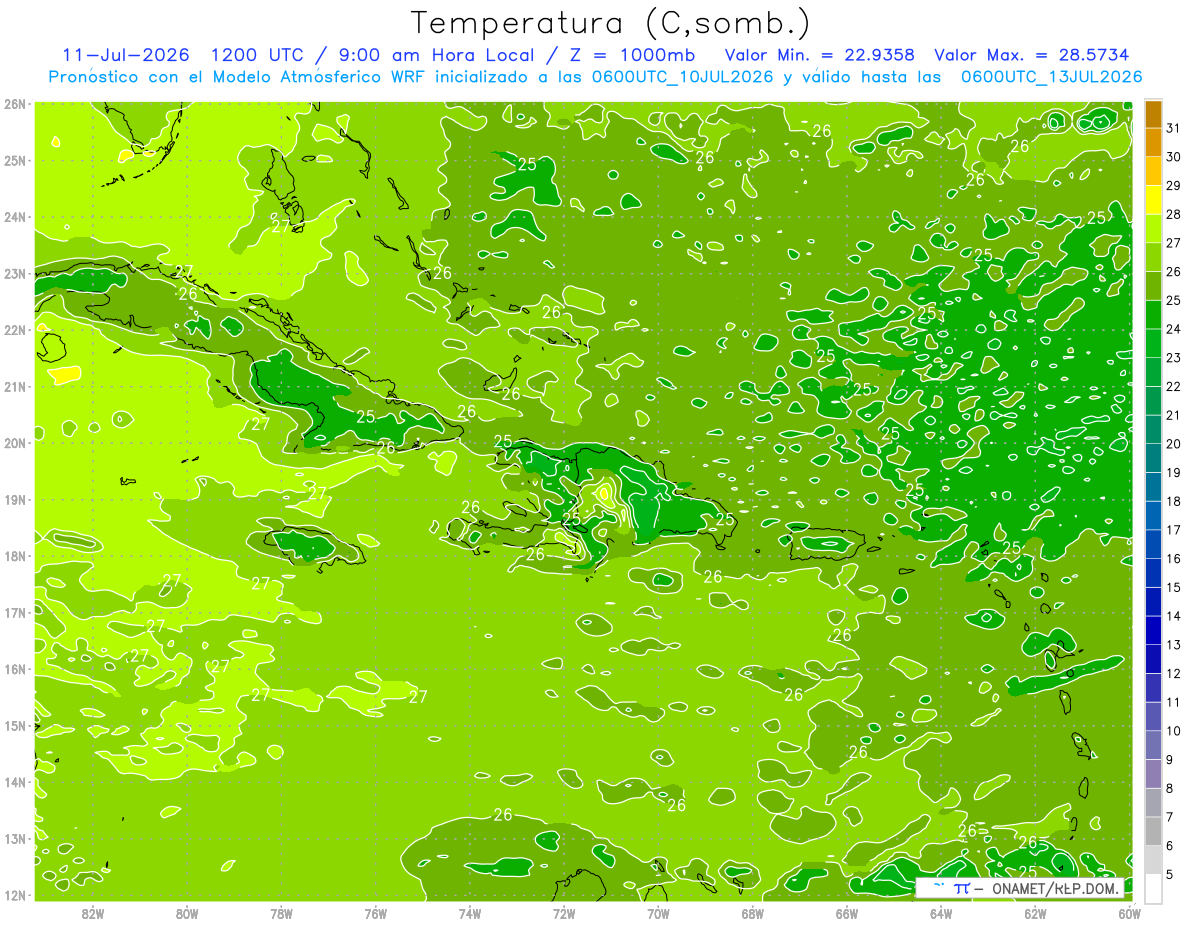
Task: Click the "18N" latitude axis label
Action: click(x=15, y=556)
